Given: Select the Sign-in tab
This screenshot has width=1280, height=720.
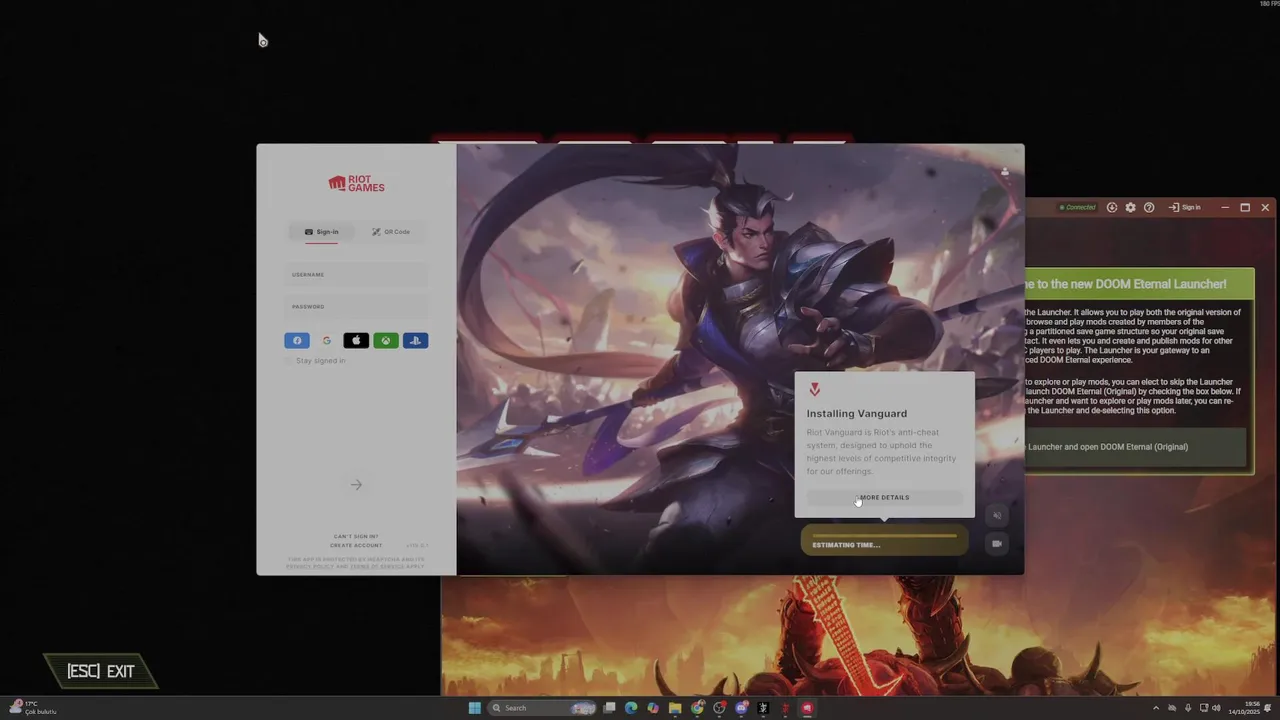Looking at the screenshot, I should 322,232.
